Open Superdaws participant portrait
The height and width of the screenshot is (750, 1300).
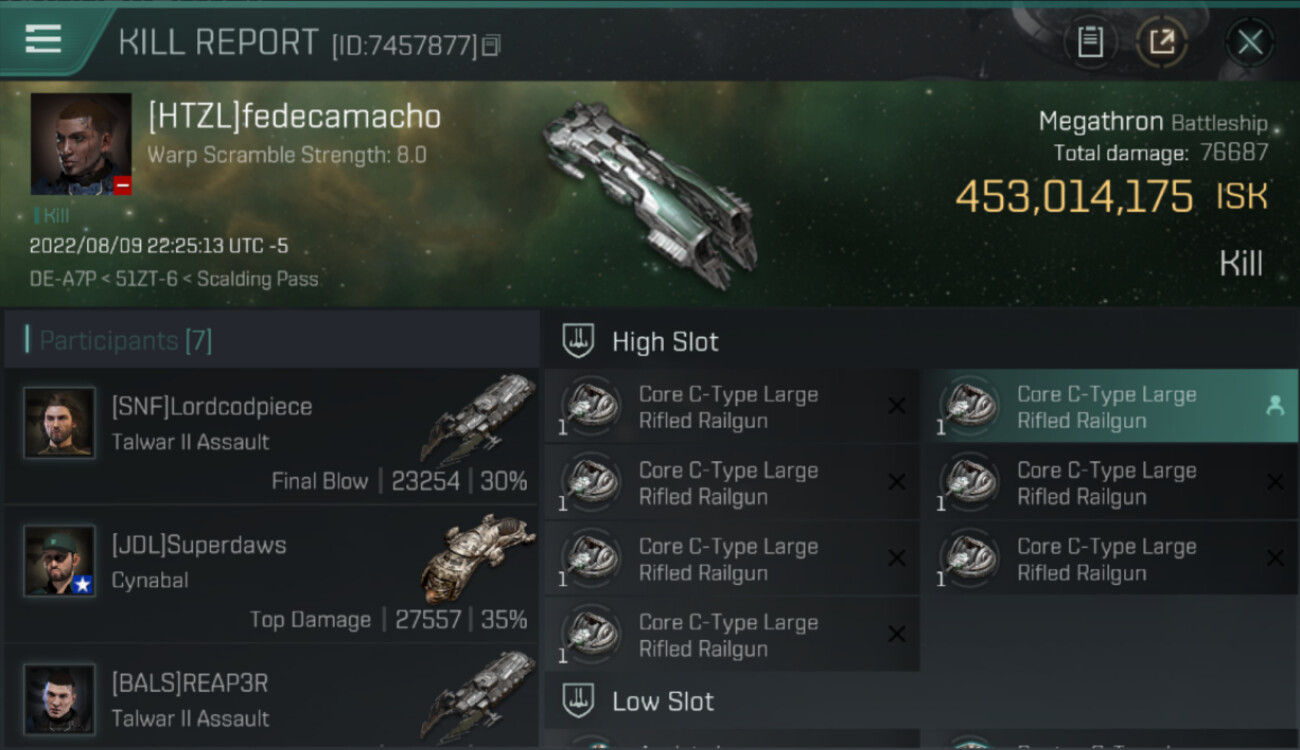60,561
